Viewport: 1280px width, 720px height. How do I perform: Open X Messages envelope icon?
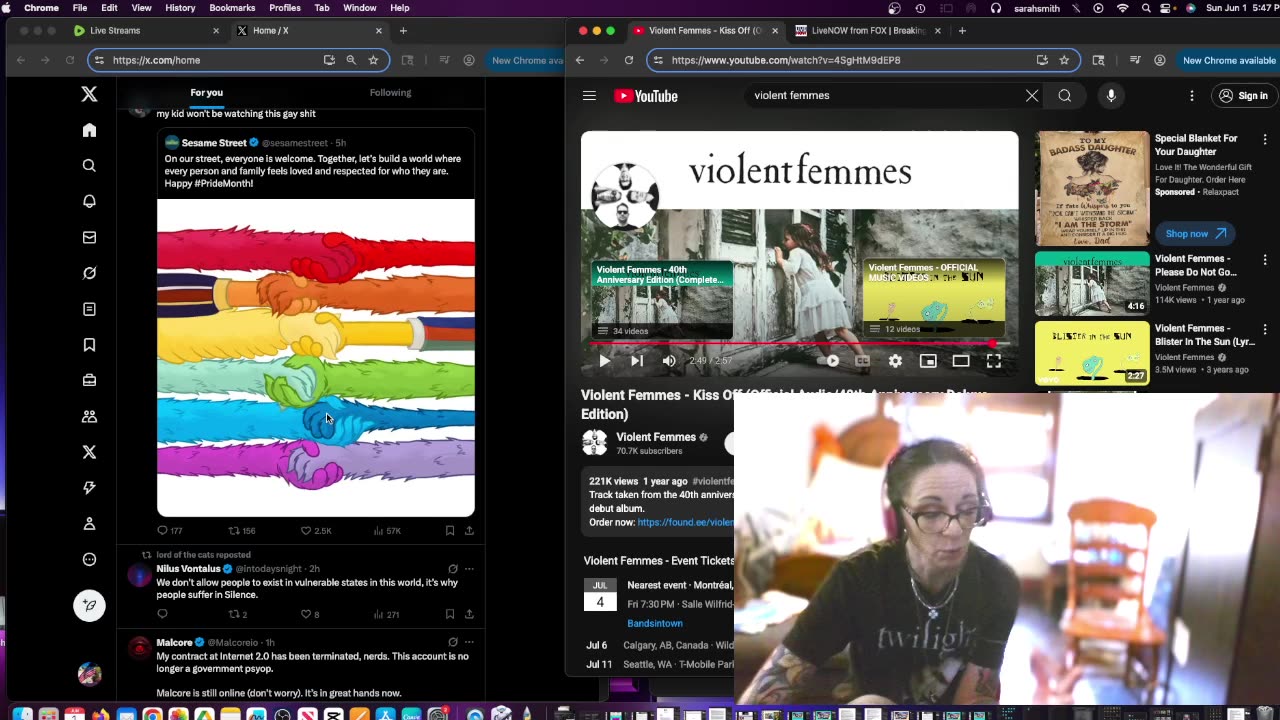pyautogui.click(x=89, y=237)
